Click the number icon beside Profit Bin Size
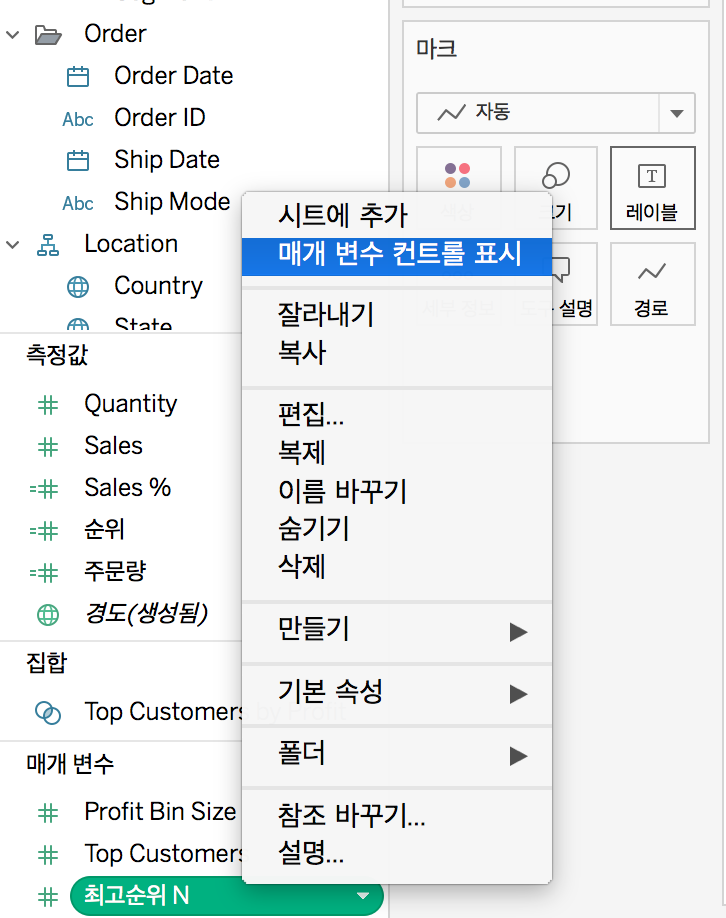 [x=48, y=813]
